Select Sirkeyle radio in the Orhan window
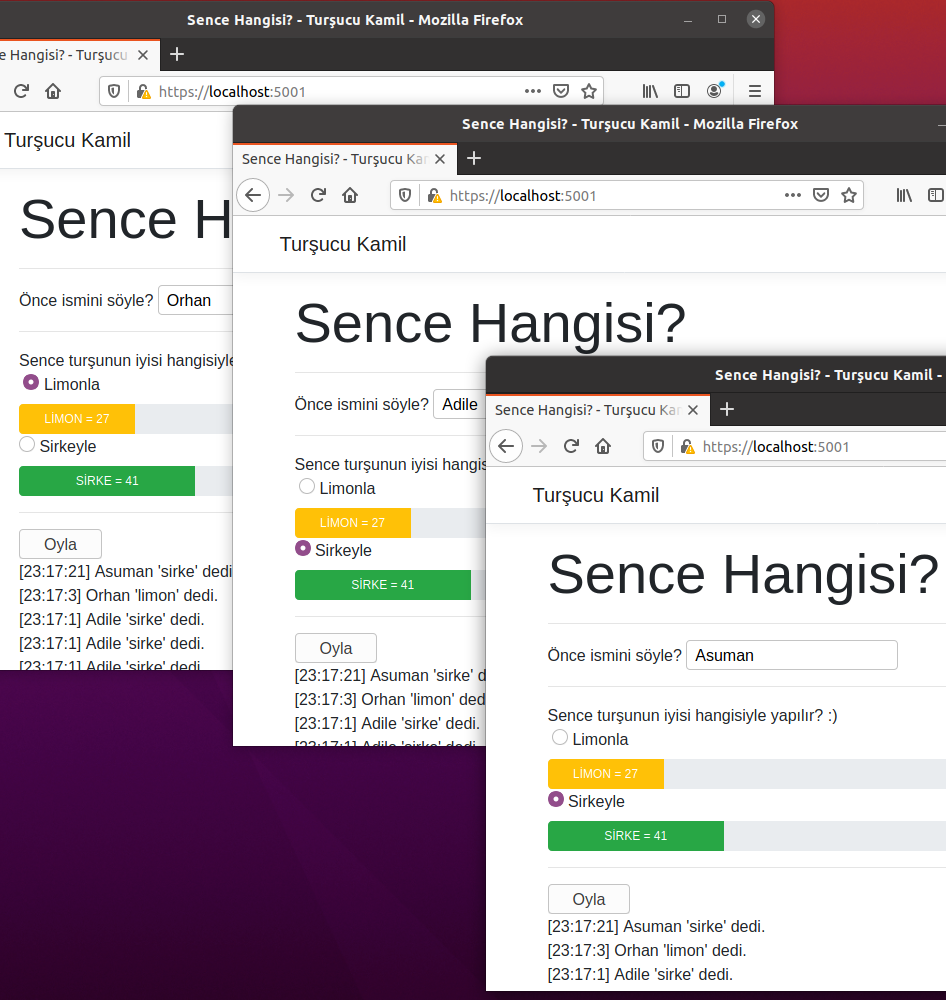946x1000 pixels. pyautogui.click(x=27, y=444)
